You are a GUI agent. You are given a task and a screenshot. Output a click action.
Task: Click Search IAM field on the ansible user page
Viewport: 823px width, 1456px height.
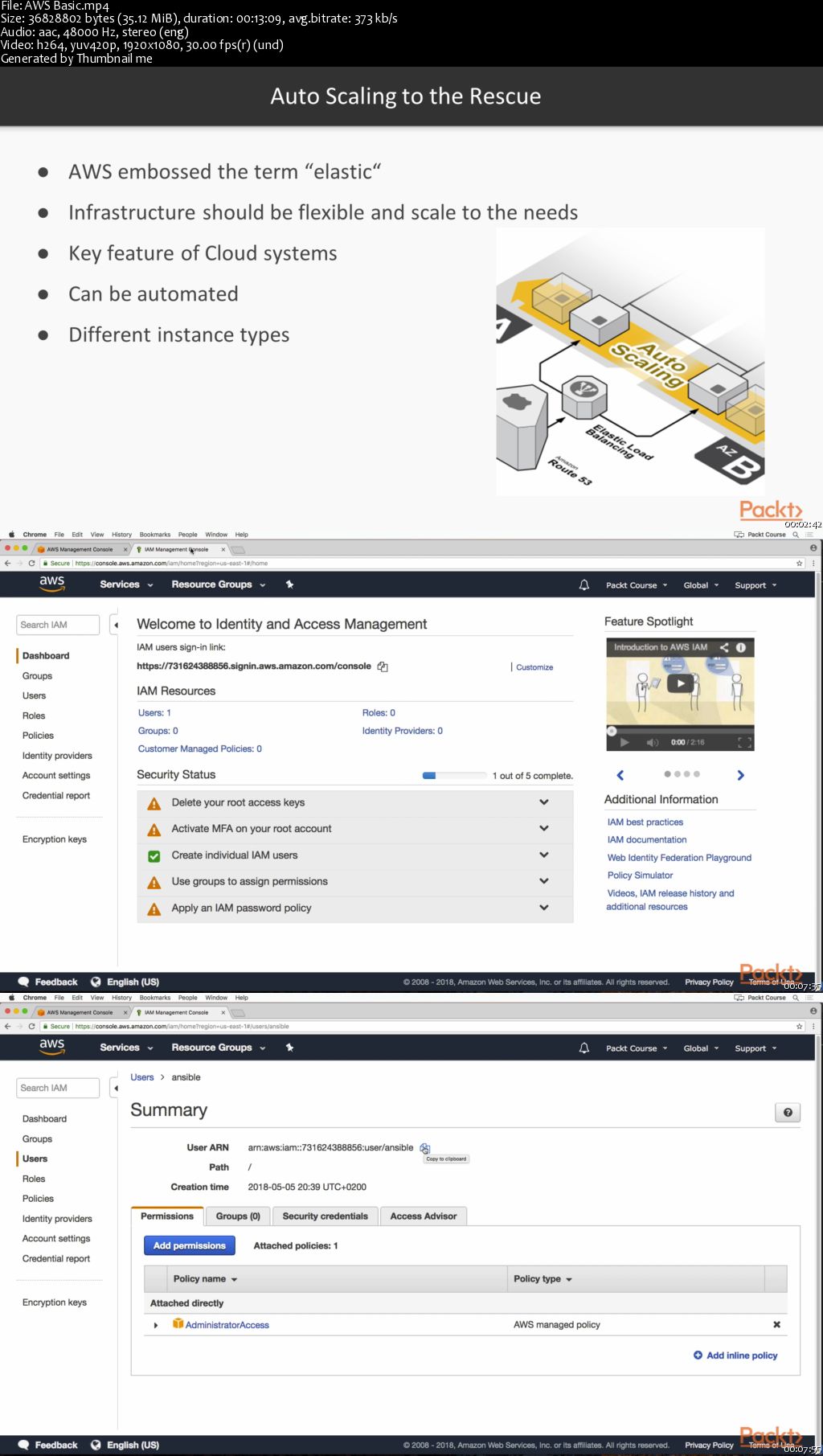click(x=58, y=1088)
